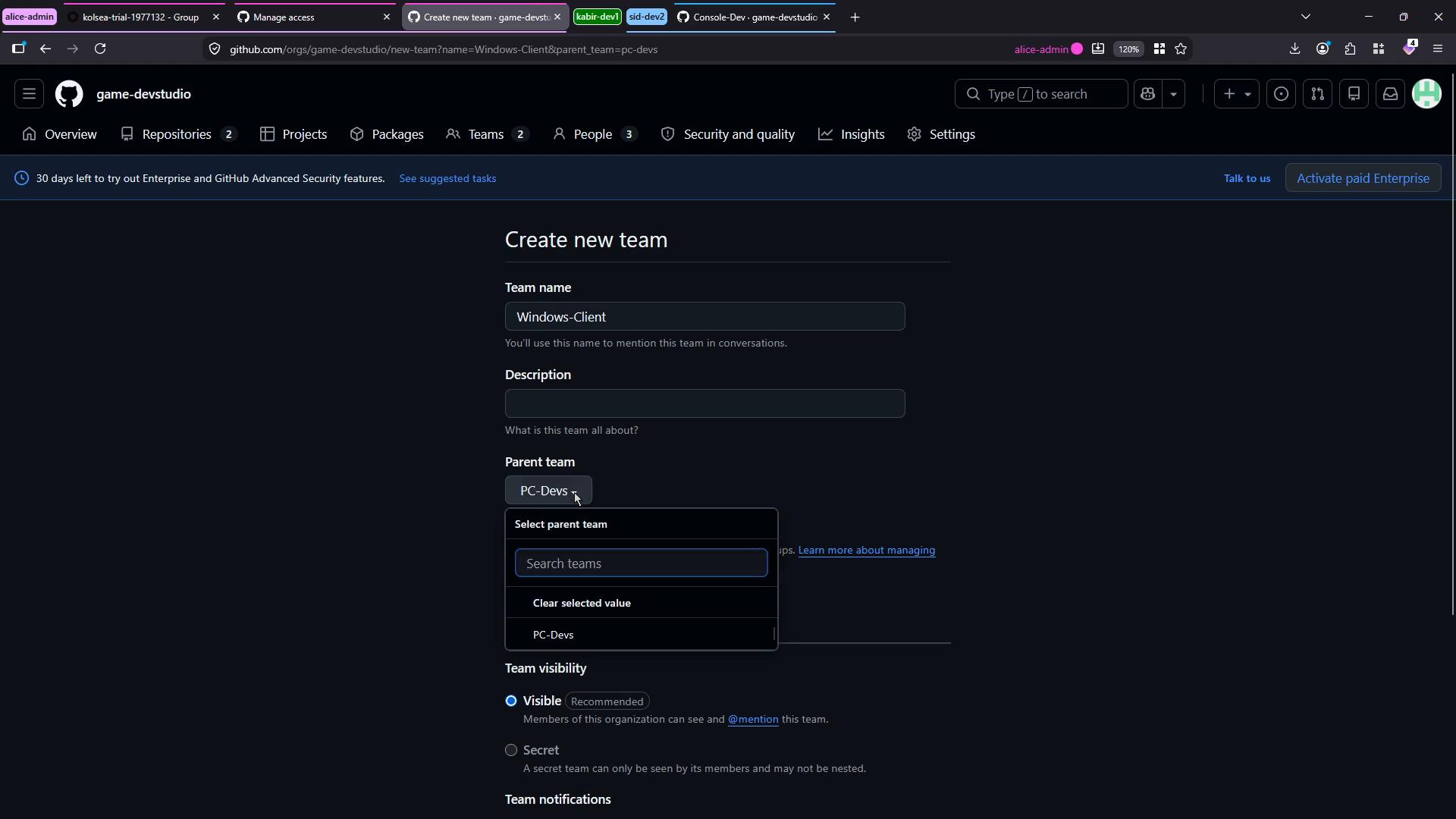Click Activate paid Enterprise button
The height and width of the screenshot is (819, 1456).
tap(1363, 178)
